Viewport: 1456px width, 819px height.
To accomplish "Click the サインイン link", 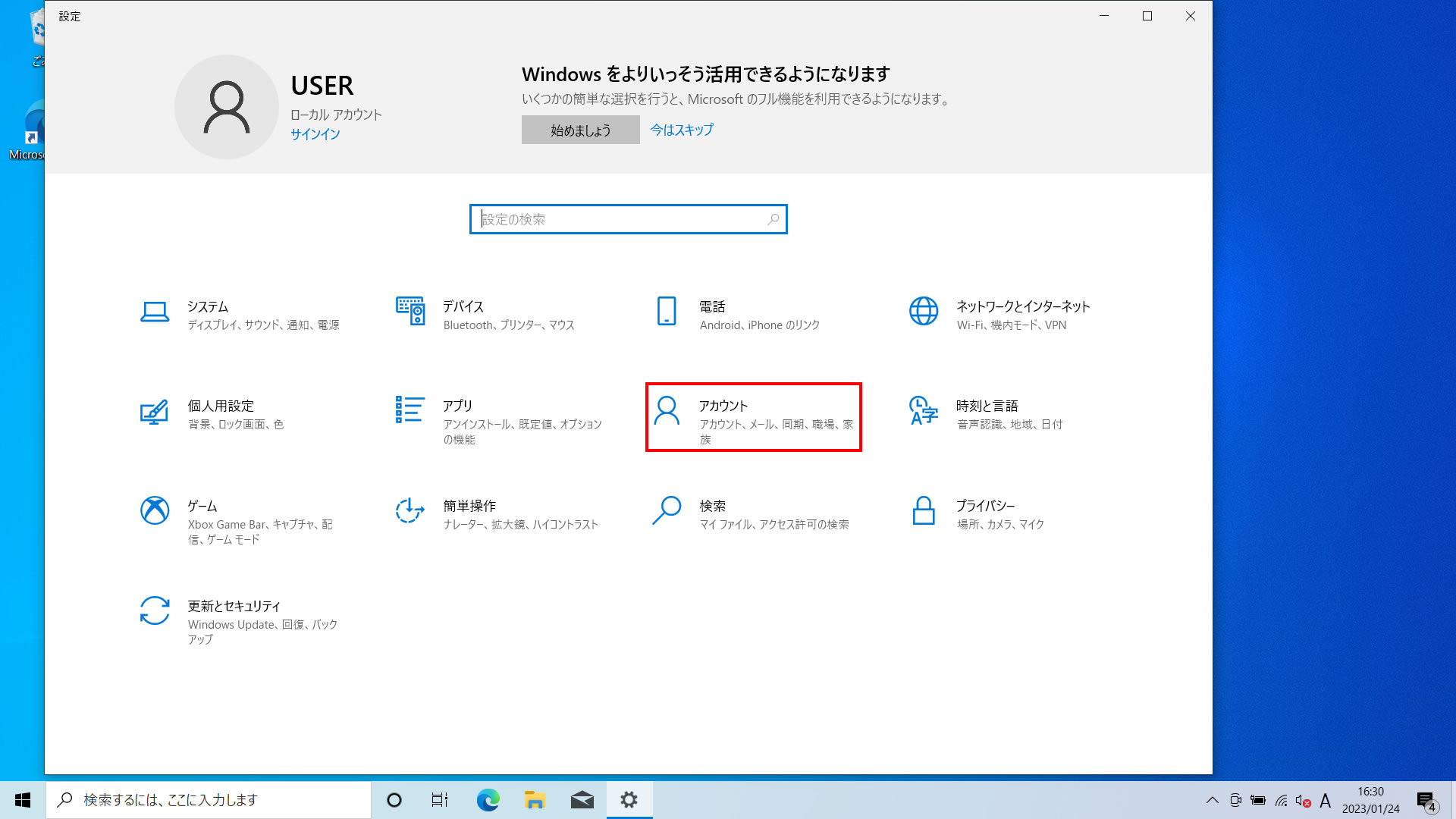I will pyautogui.click(x=315, y=133).
